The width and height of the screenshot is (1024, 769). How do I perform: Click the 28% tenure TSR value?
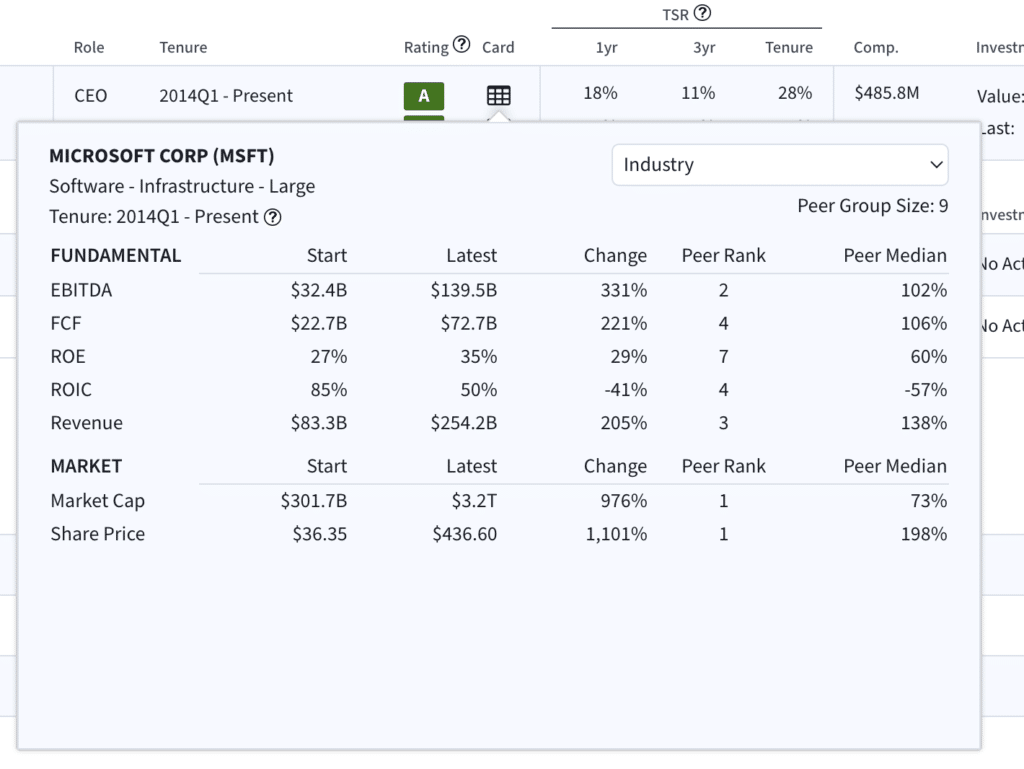click(x=795, y=93)
